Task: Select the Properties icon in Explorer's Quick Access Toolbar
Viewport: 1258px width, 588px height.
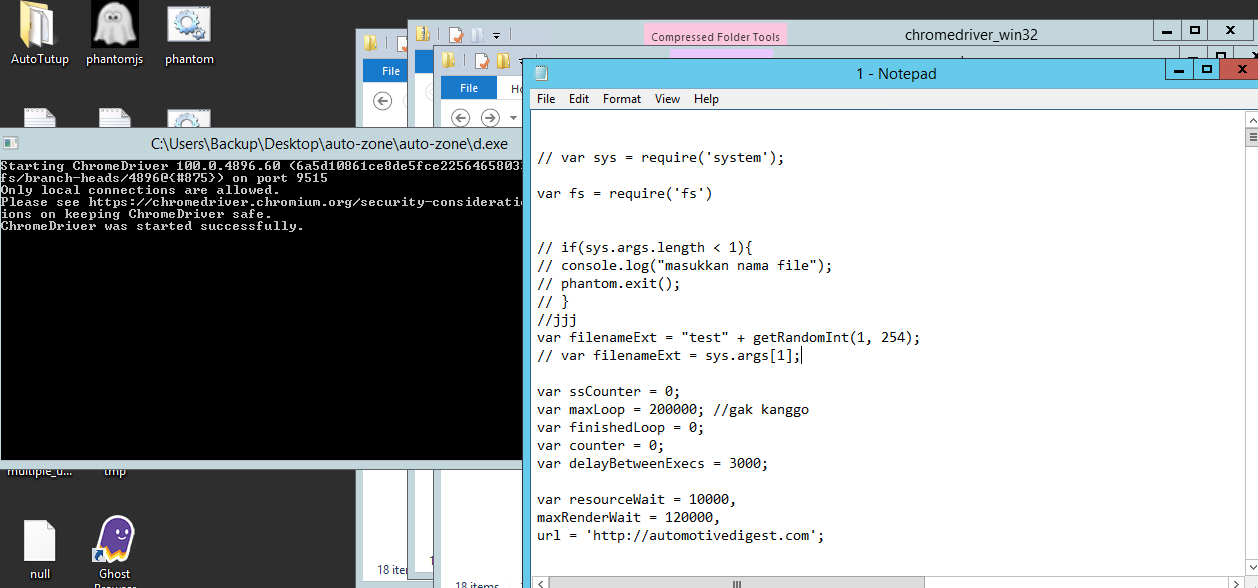Action: 456,34
